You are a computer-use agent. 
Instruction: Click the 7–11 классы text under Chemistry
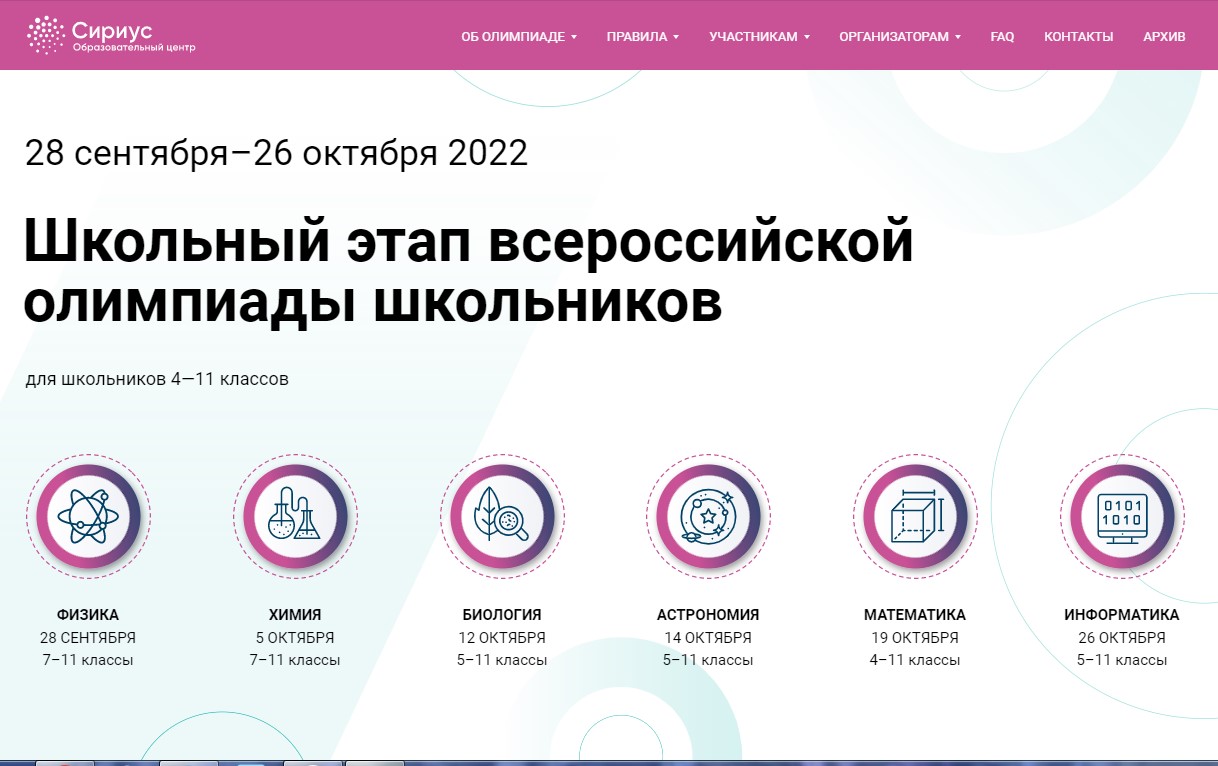pyautogui.click(x=295, y=660)
